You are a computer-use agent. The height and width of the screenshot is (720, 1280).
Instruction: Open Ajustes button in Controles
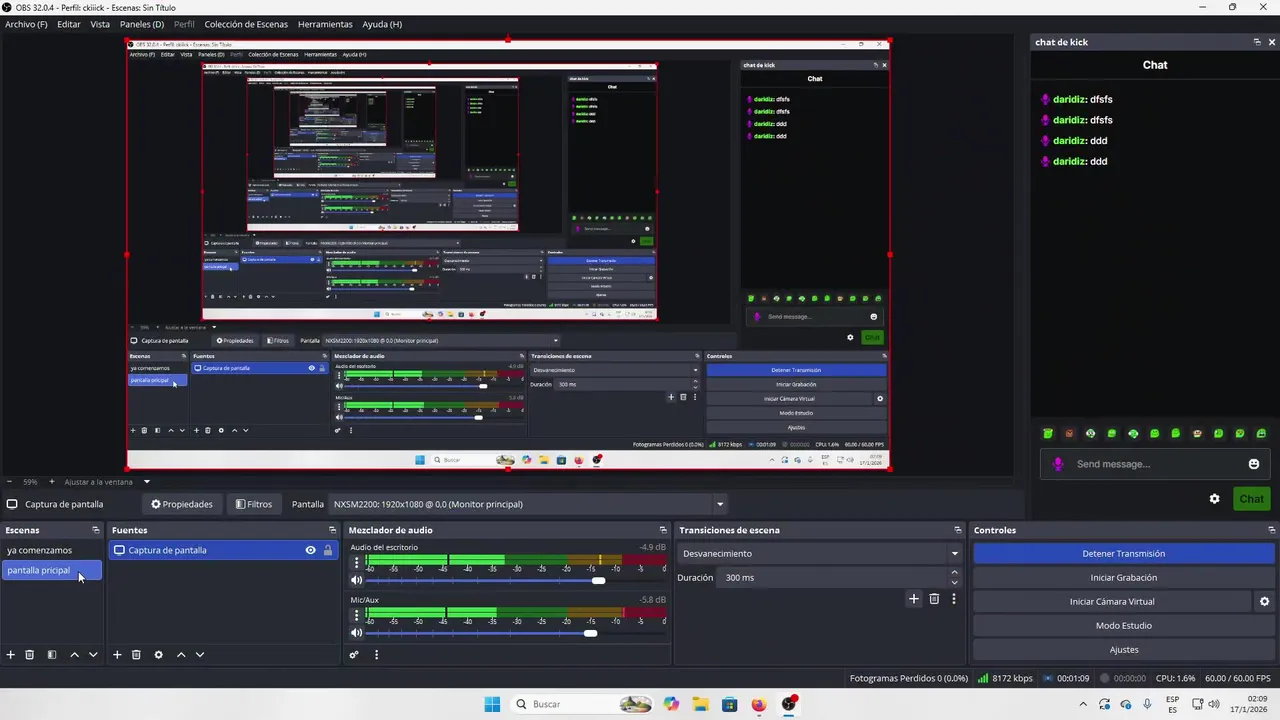click(1124, 650)
